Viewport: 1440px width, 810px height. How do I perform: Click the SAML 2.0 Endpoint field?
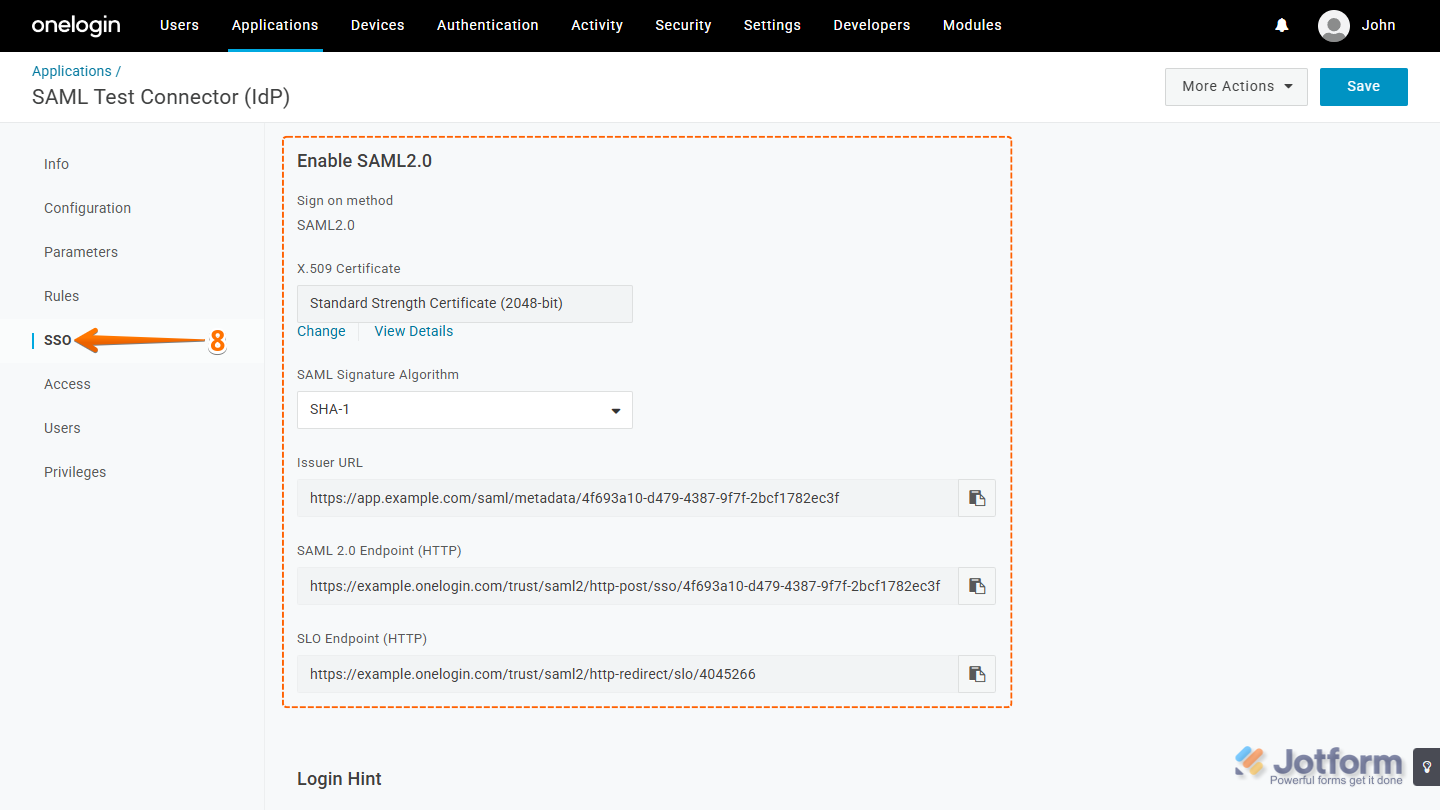pos(628,586)
